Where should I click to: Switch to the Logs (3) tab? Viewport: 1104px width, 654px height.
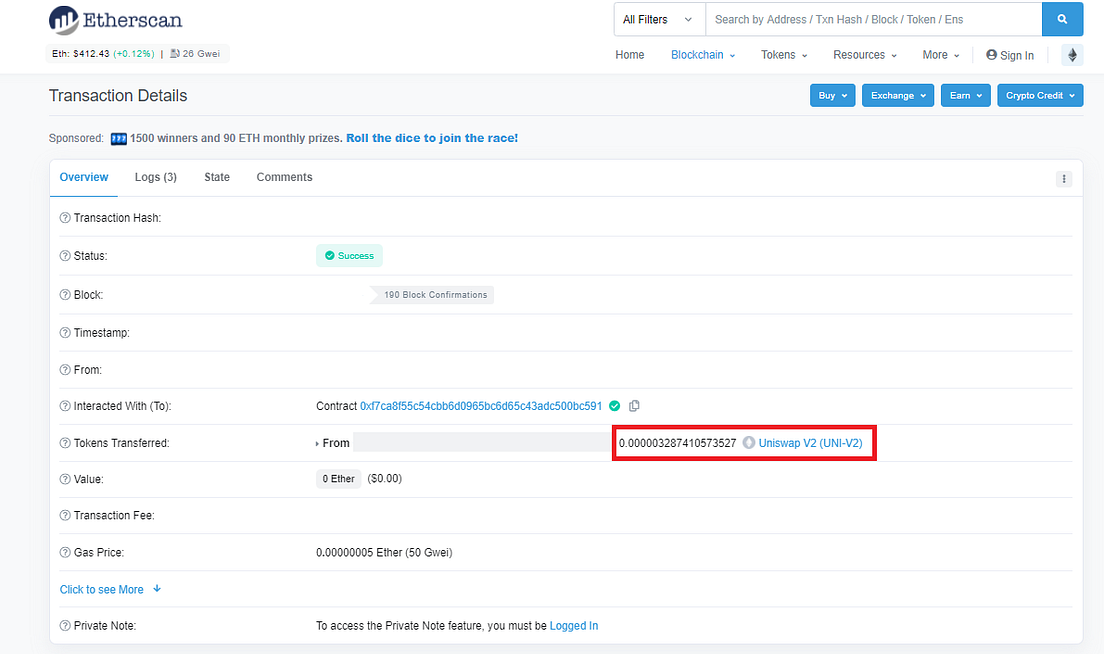point(155,177)
